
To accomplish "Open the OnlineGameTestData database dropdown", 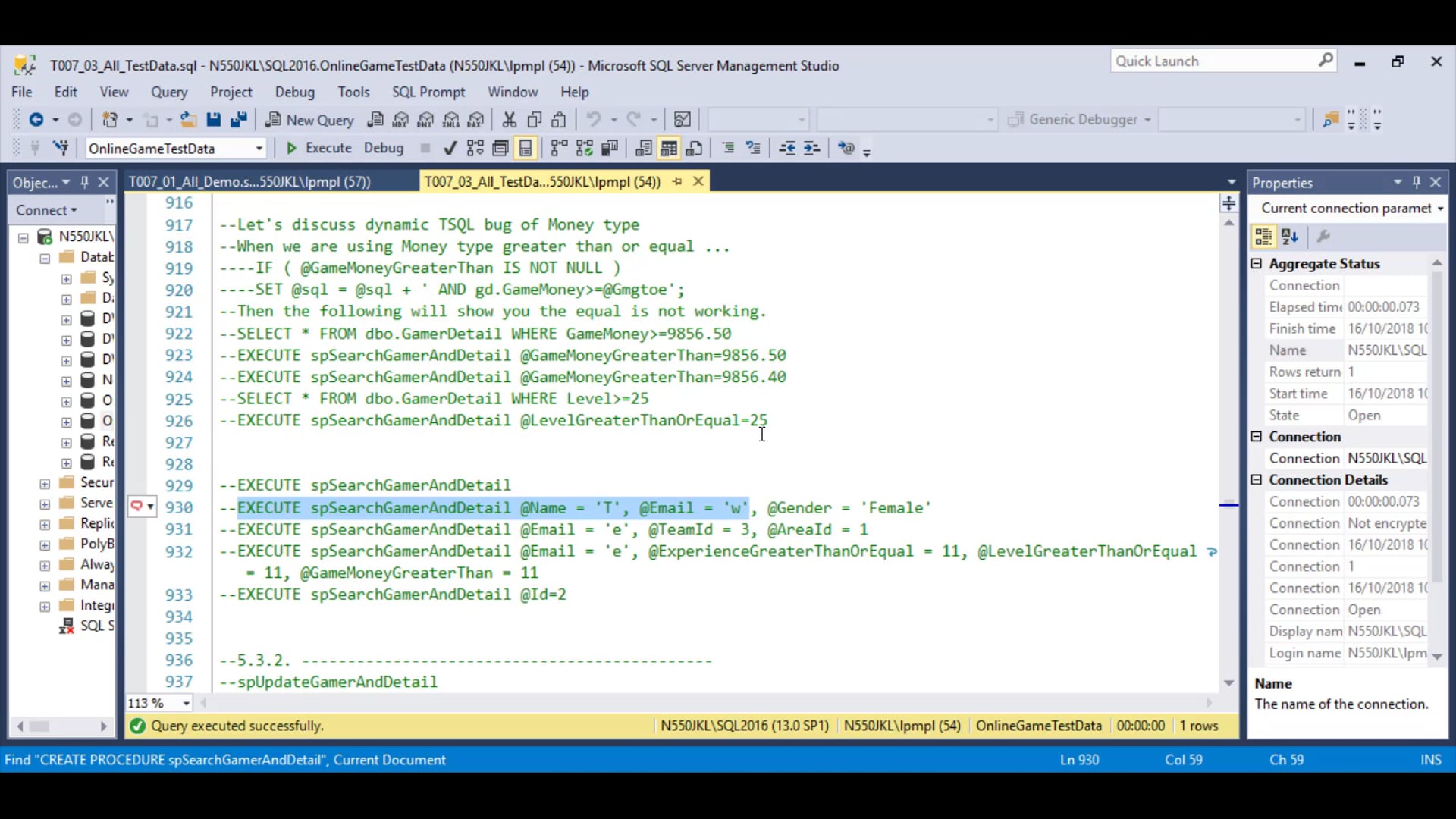I will point(259,149).
